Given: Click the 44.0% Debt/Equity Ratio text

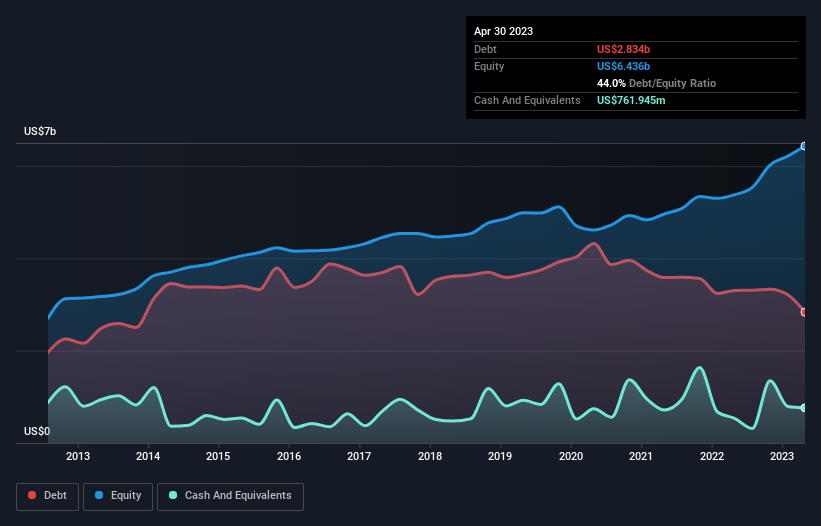Looking at the screenshot, I should tap(656, 83).
